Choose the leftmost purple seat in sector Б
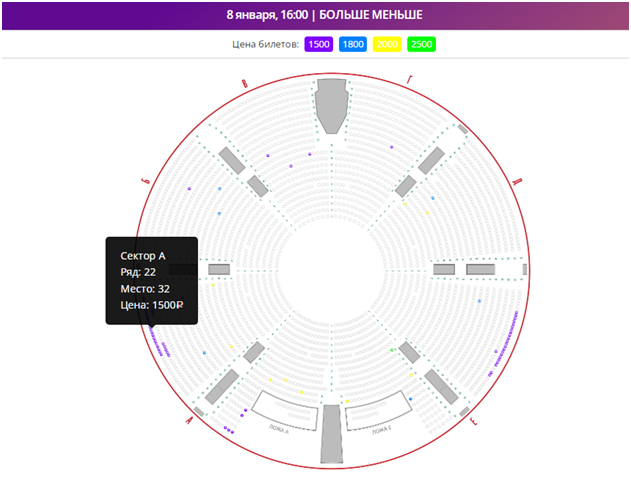 (189, 188)
